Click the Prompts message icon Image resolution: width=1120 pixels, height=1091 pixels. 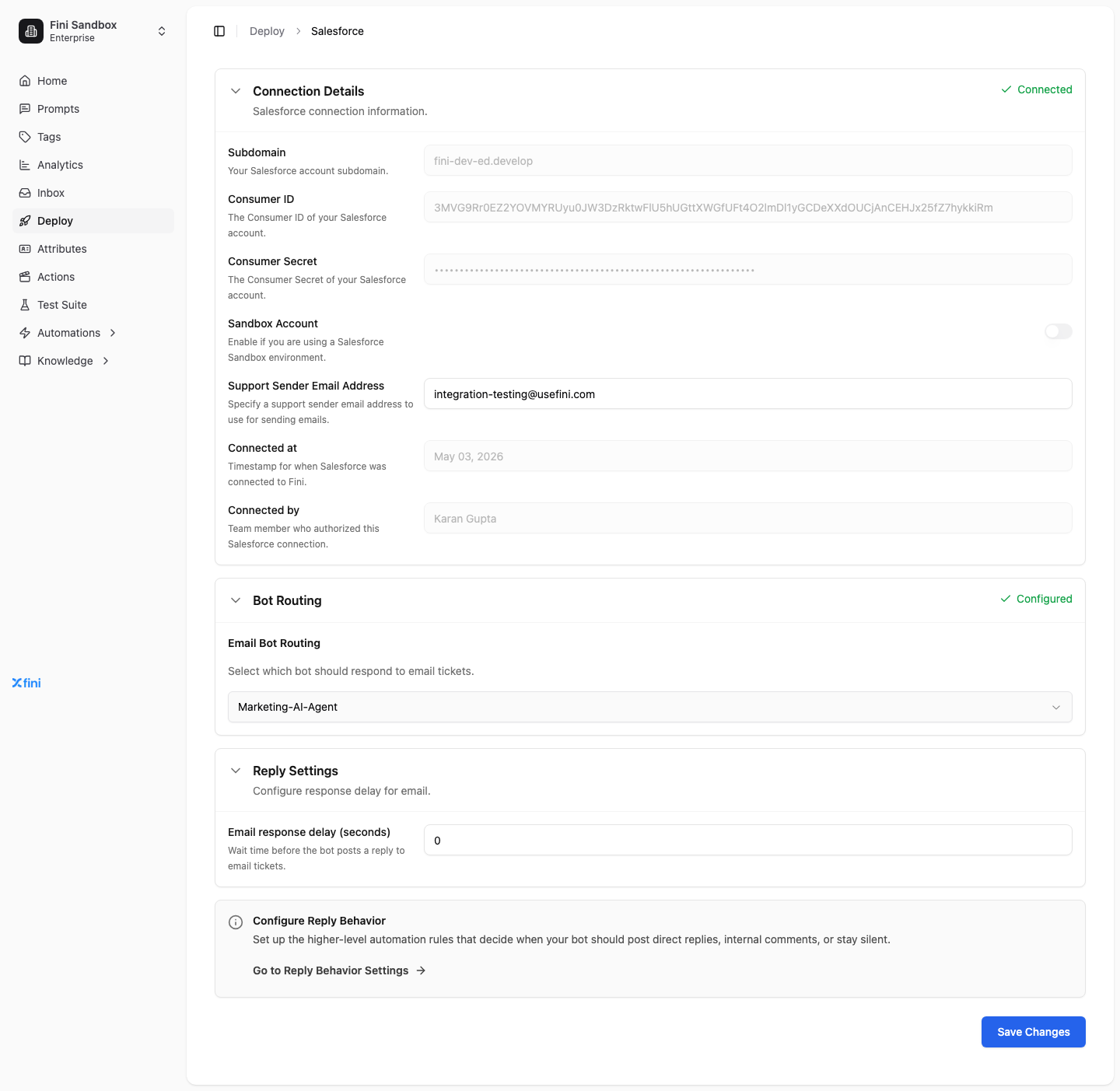pyautogui.click(x=25, y=109)
